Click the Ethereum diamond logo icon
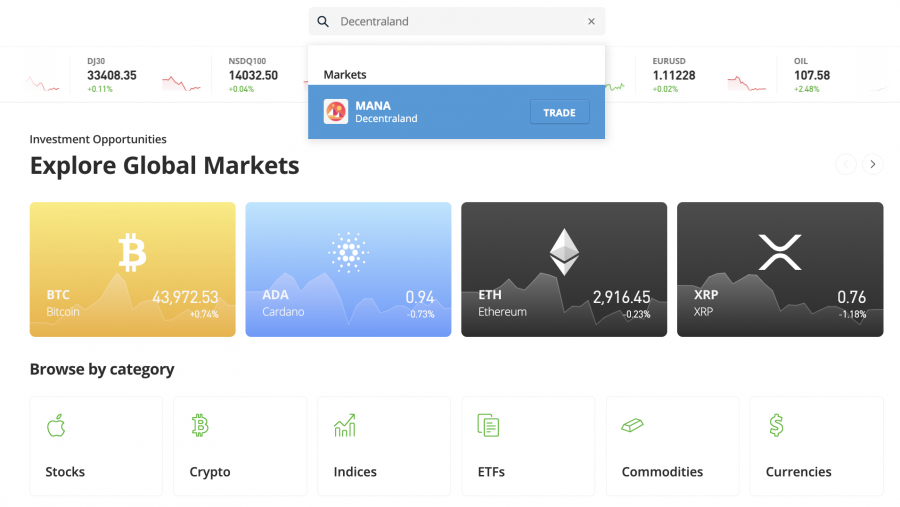900x507 pixels. pos(564,252)
